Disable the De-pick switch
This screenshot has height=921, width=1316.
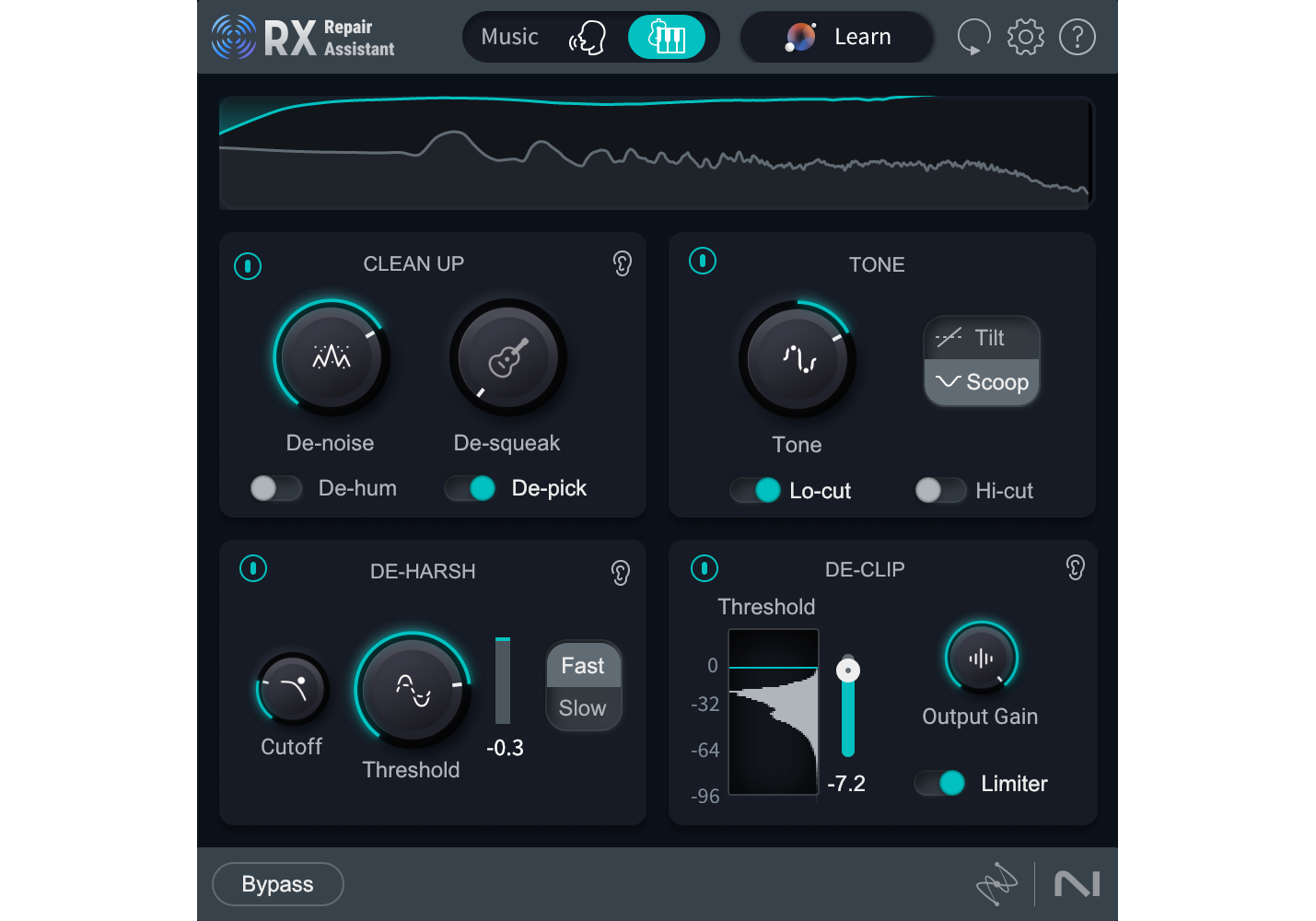pos(470,488)
